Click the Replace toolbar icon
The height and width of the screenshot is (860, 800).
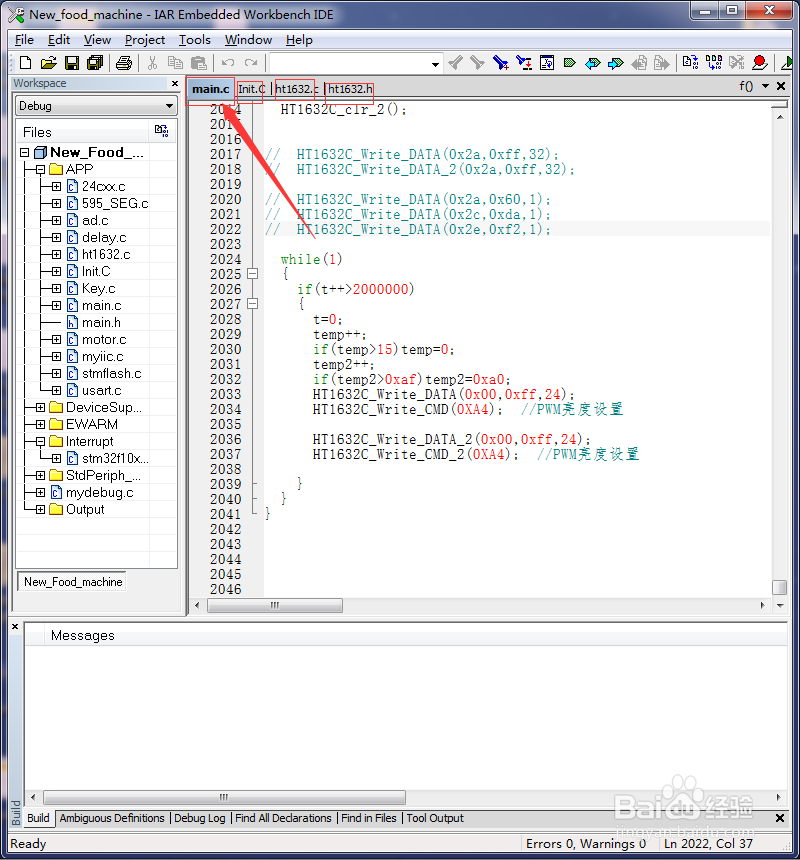coord(524,63)
